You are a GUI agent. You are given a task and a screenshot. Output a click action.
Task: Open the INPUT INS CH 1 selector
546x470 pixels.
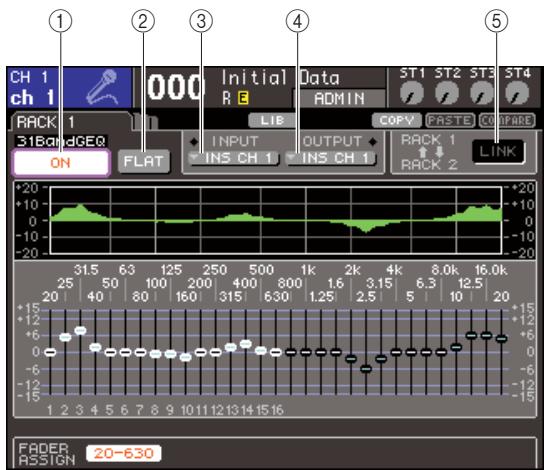[x=233, y=158]
